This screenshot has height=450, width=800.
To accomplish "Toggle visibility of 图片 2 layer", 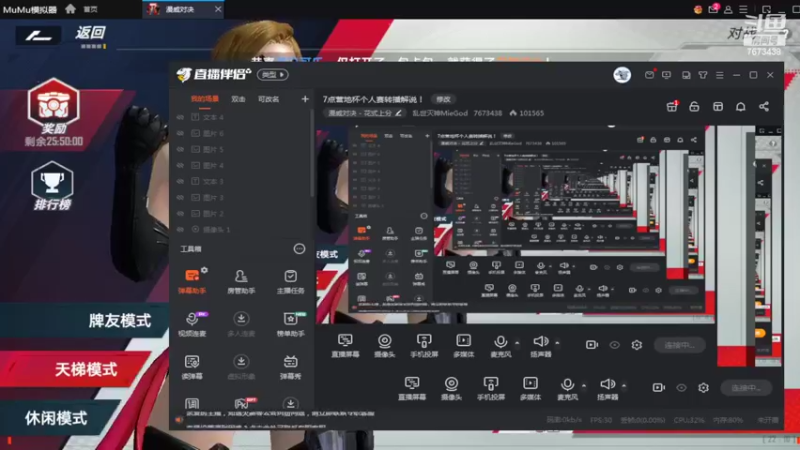I will (x=180, y=213).
